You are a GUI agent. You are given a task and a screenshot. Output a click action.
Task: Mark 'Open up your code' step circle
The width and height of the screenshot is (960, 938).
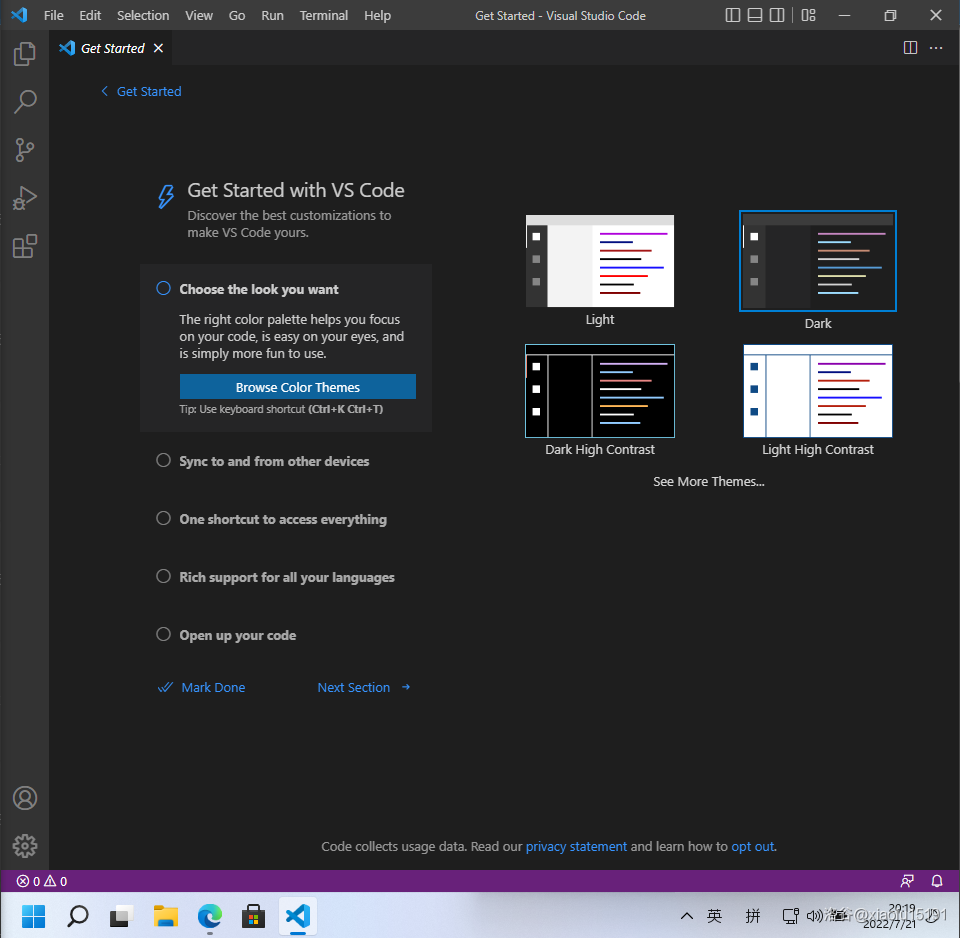coord(163,634)
